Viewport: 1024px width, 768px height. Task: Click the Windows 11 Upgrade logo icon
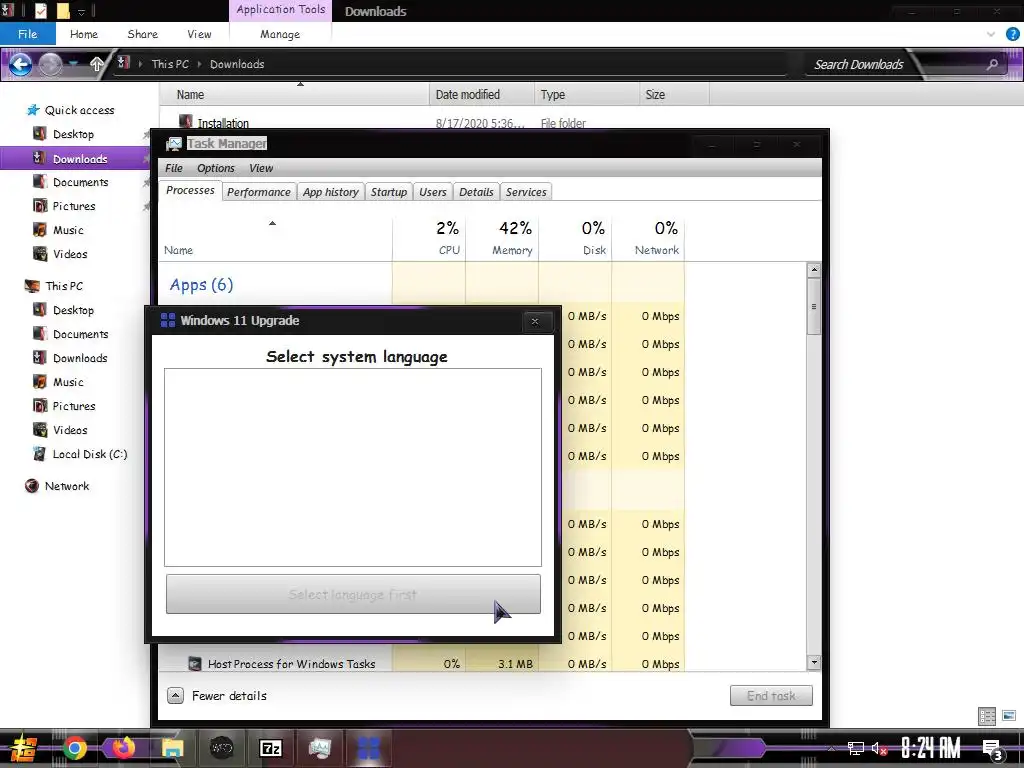pyautogui.click(x=168, y=320)
